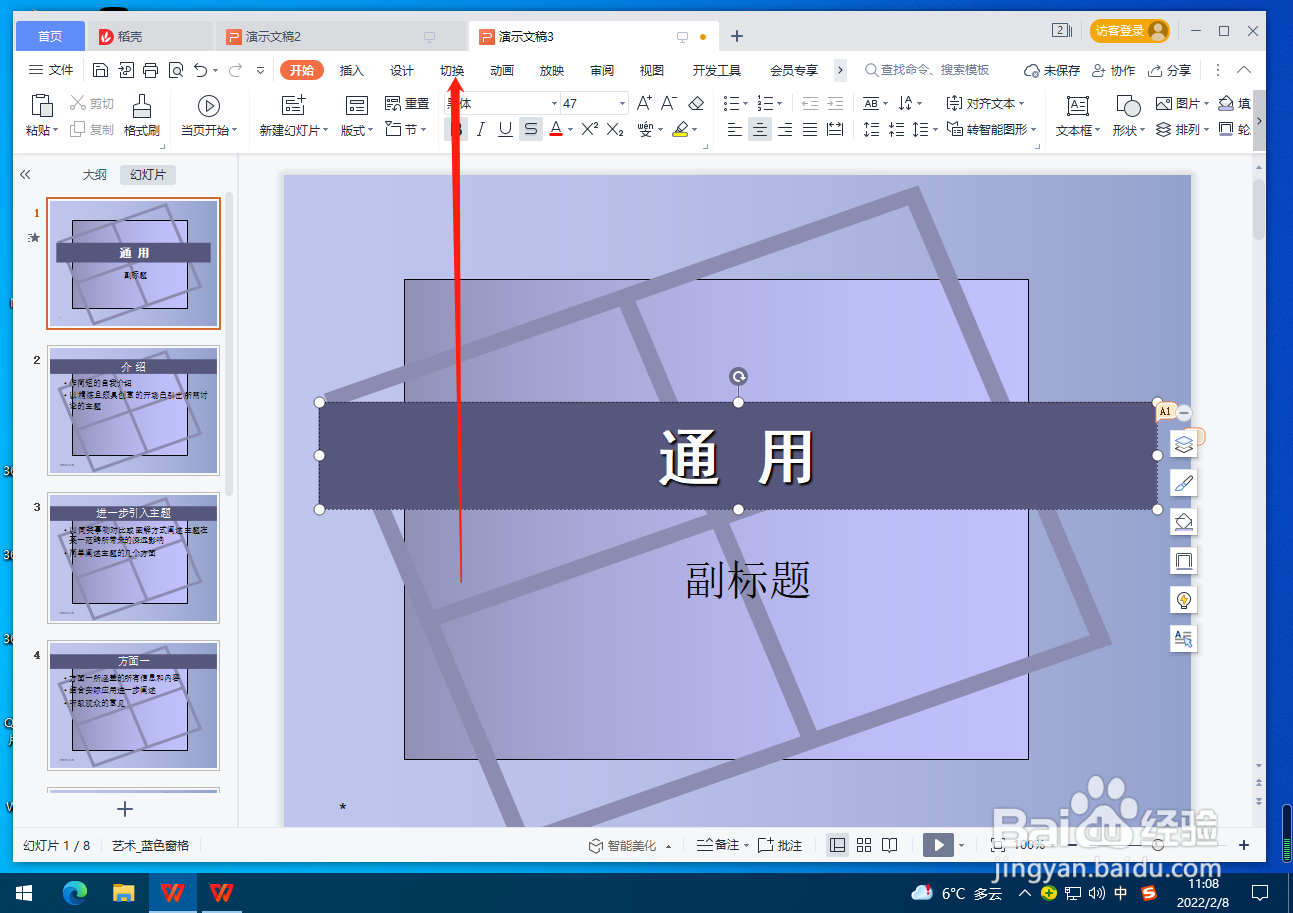Toggle Underline formatting
Viewport: 1293px width, 913px height.
pos(506,129)
